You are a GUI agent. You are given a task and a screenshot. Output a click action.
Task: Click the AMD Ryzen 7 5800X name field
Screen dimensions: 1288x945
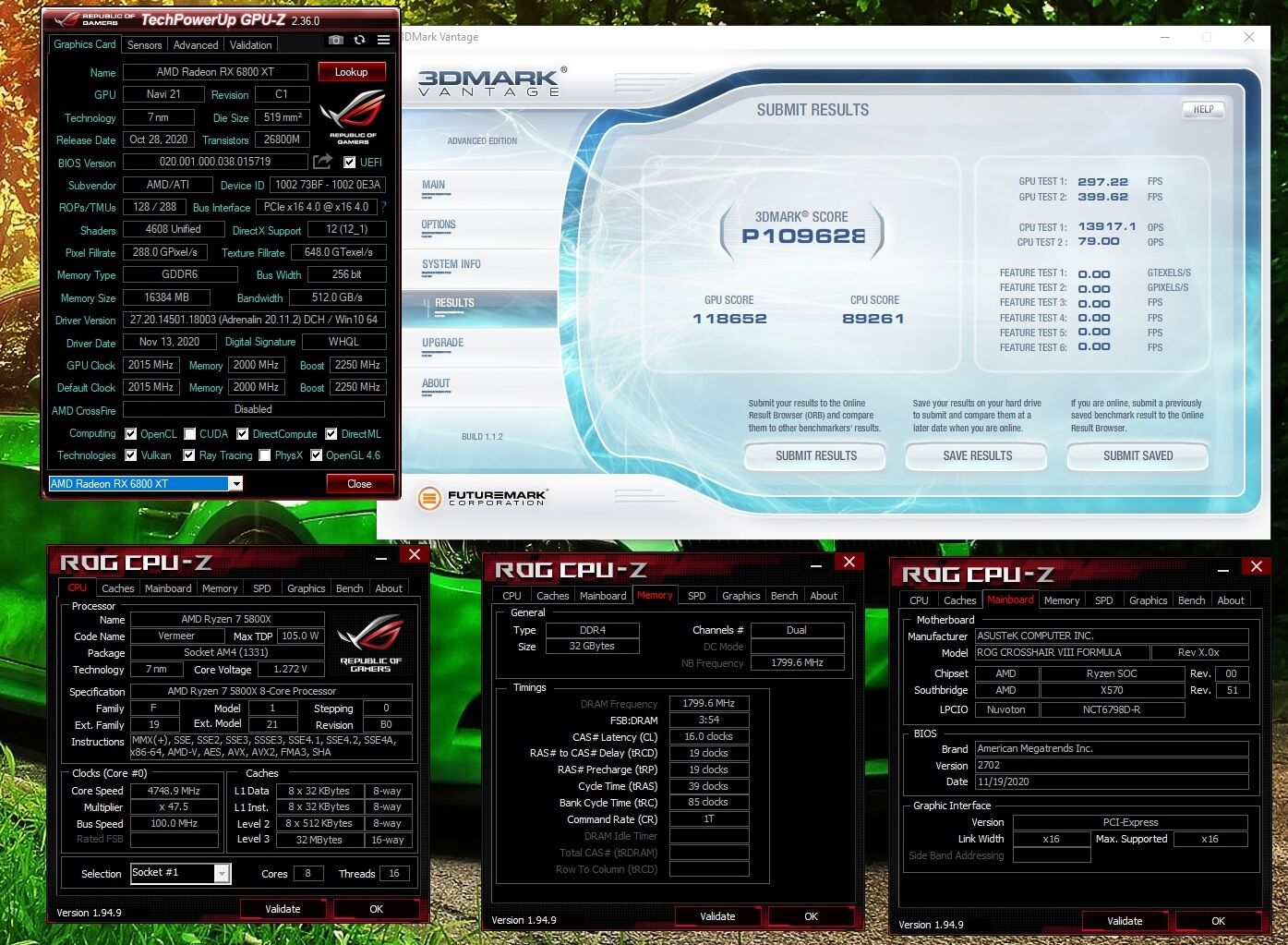click(x=226, y=619)
